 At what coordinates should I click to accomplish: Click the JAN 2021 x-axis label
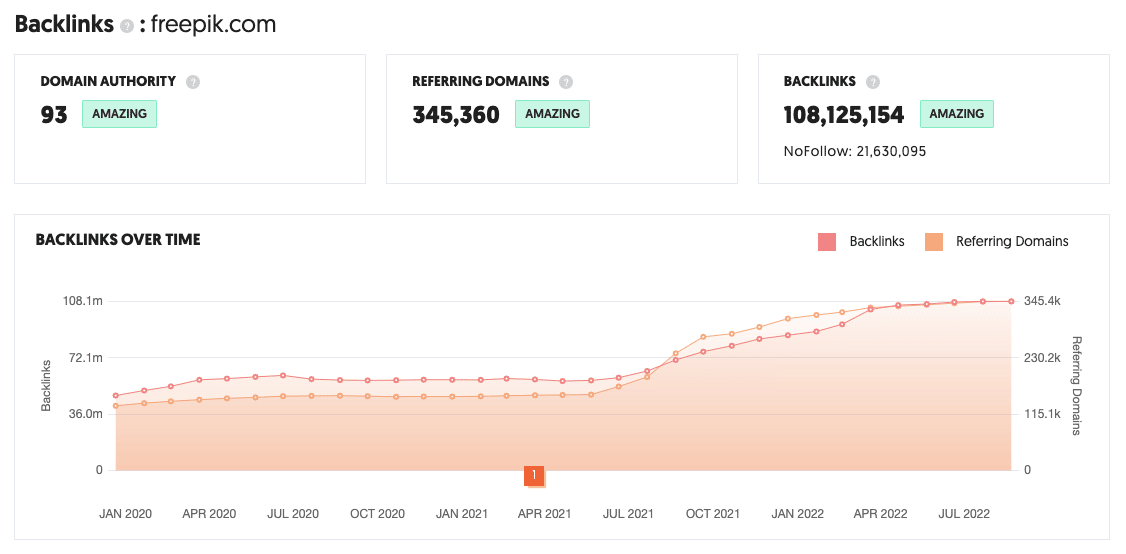pos(462,514)
